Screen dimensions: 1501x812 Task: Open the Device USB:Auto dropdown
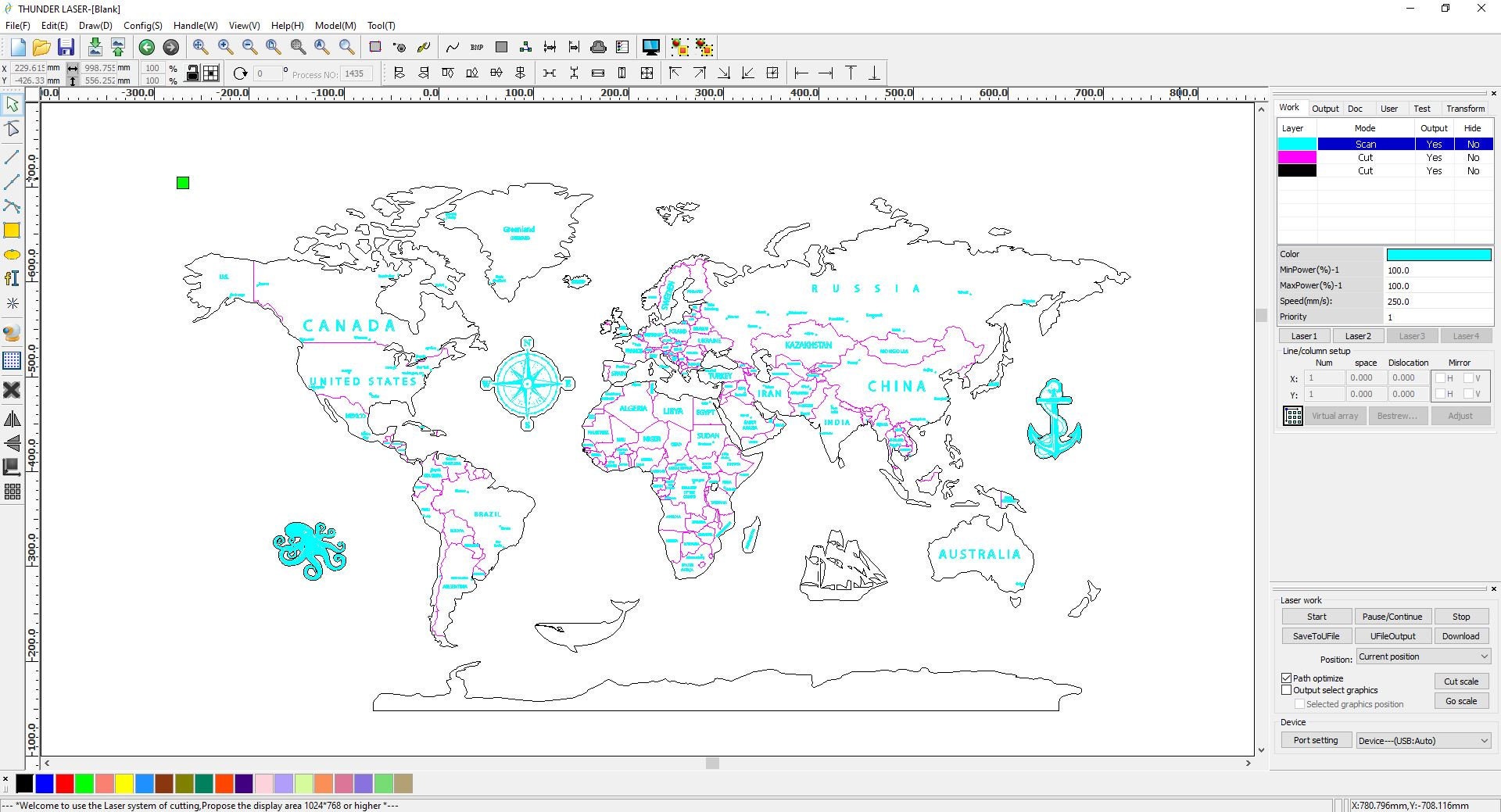pyautogui.click(x=1423, y=740)
